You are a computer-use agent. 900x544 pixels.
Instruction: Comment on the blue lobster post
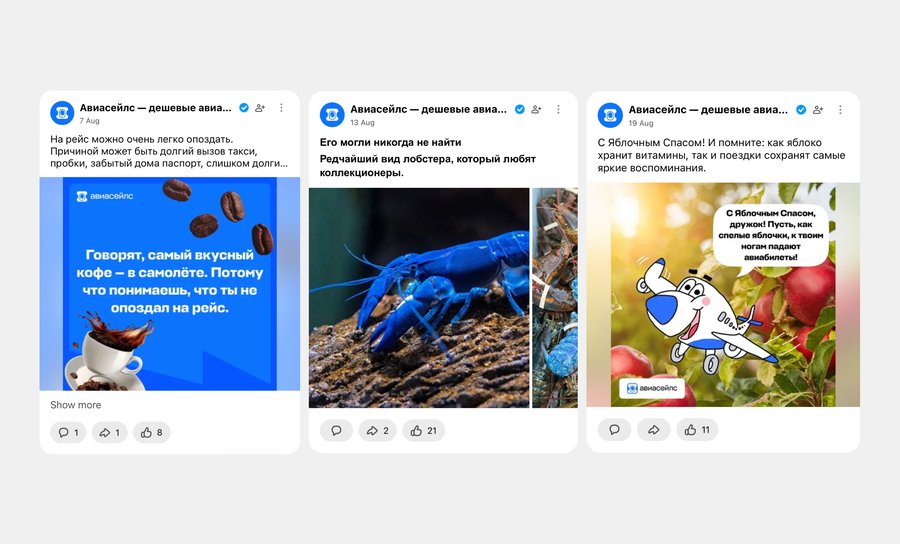[x=336, y=430]
